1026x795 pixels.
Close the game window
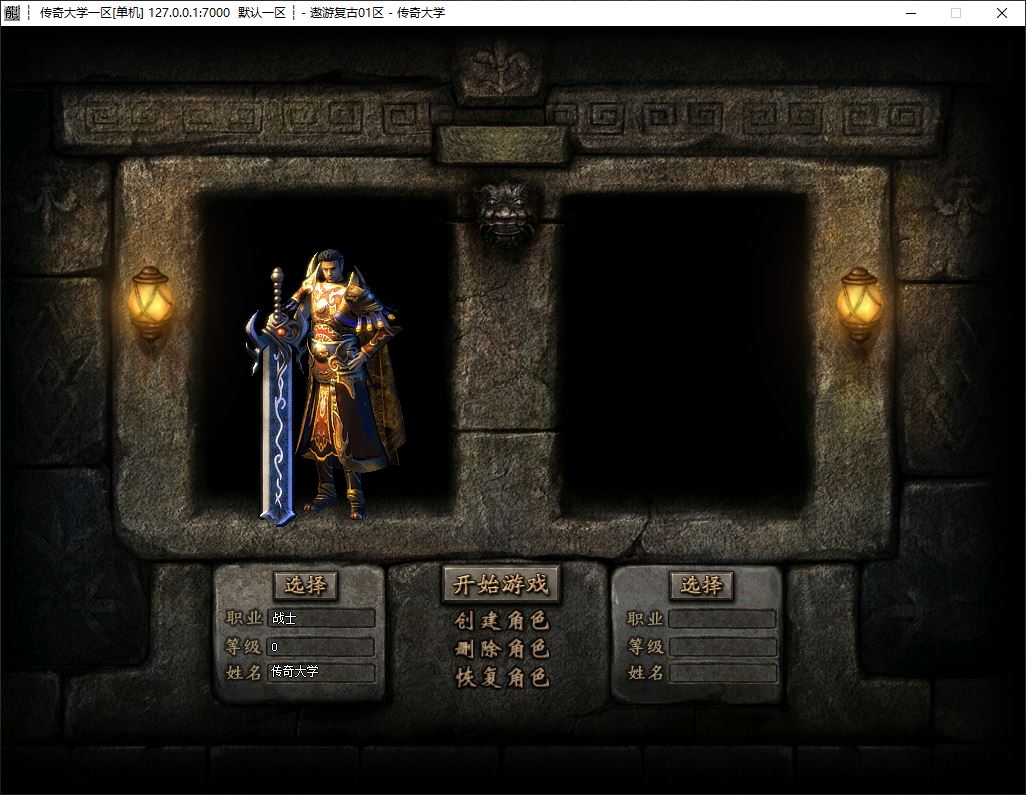(x=1002, y=13)
